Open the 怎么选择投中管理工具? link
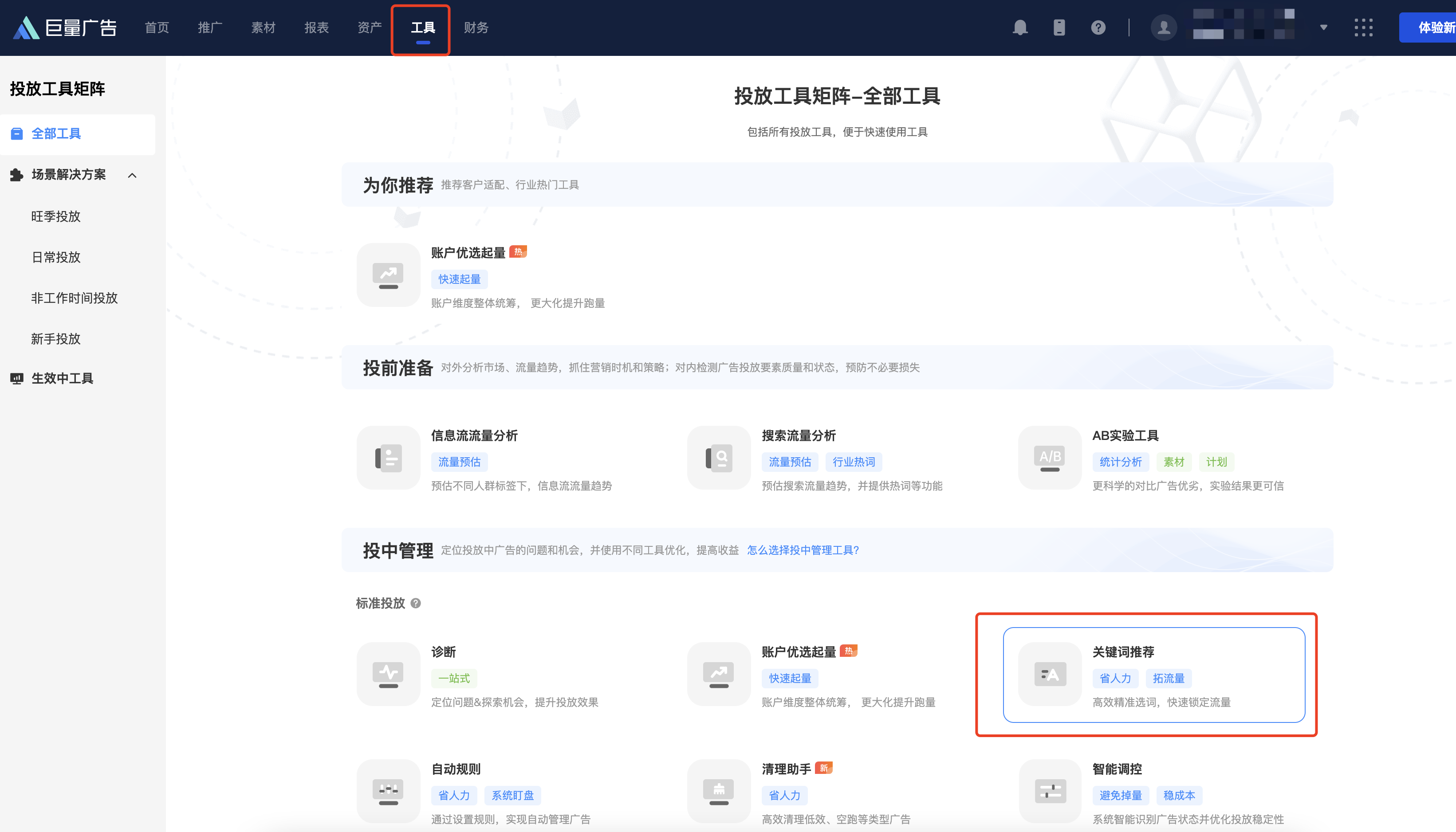Image resolution: width=1456 pixels, height=832 pixels. [803, 550]
